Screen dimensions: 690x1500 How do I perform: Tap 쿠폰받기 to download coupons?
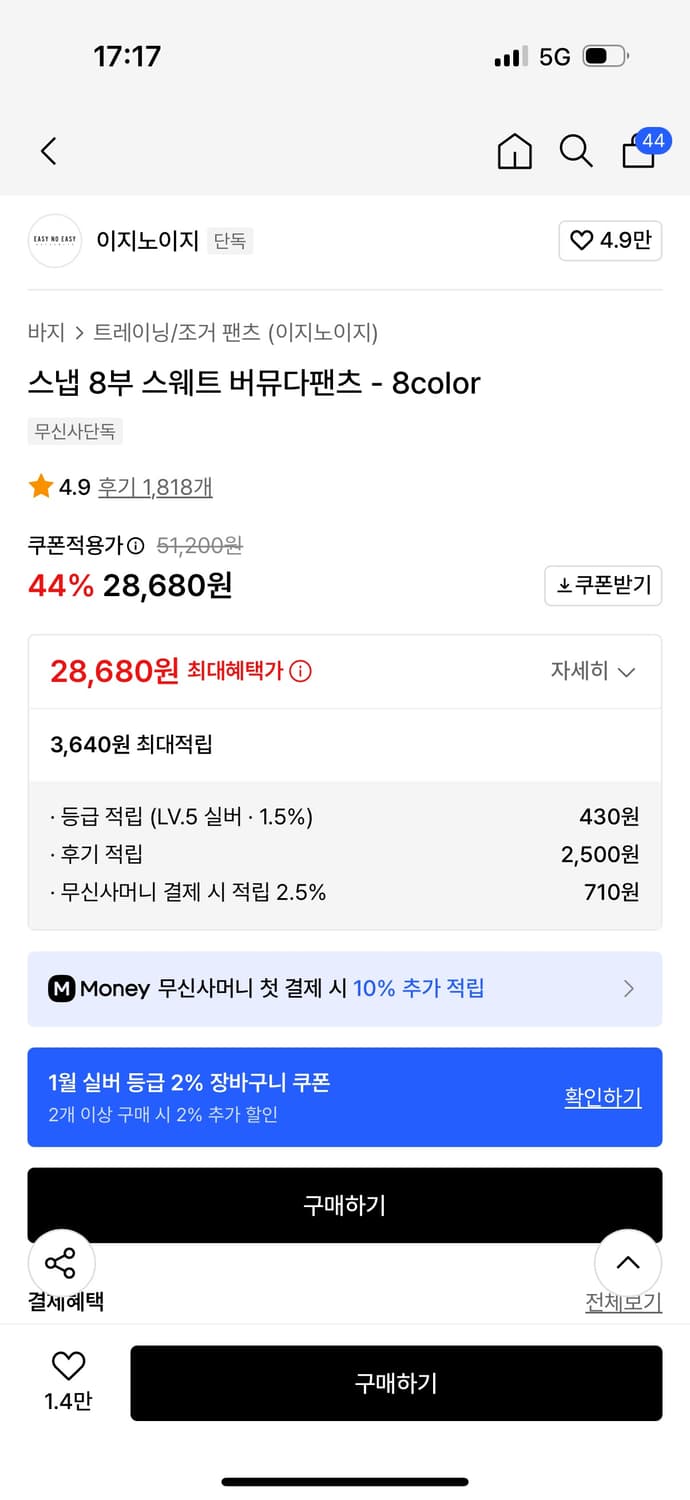[x=603, y=586]
